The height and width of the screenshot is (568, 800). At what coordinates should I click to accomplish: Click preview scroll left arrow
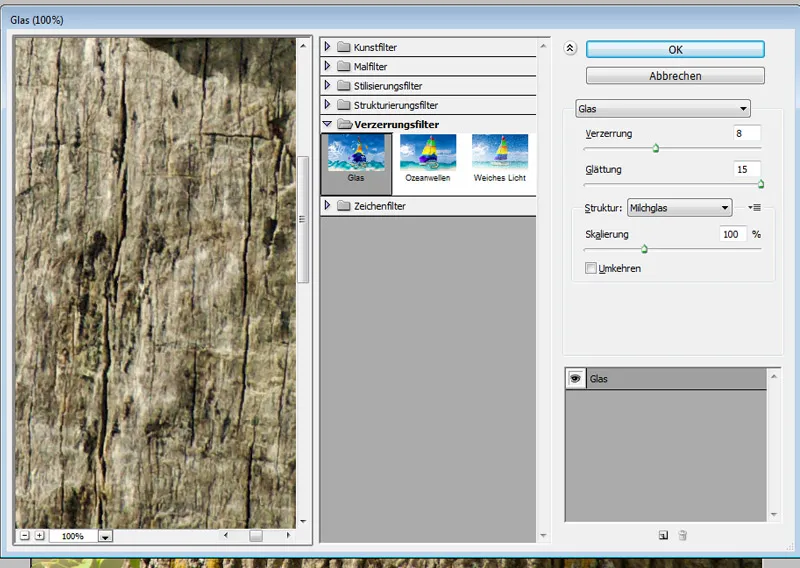pyautogui.click(x=226, y=535)
